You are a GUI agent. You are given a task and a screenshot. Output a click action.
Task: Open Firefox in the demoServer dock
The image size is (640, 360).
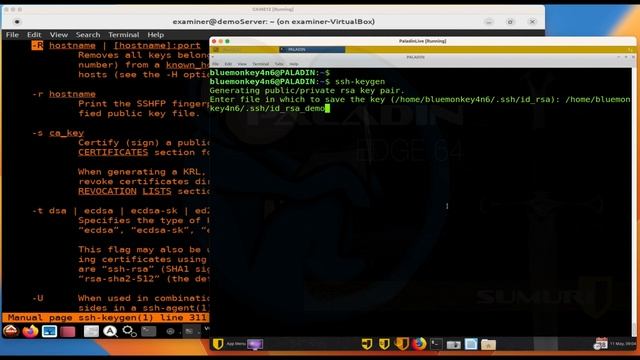point(30,331)
